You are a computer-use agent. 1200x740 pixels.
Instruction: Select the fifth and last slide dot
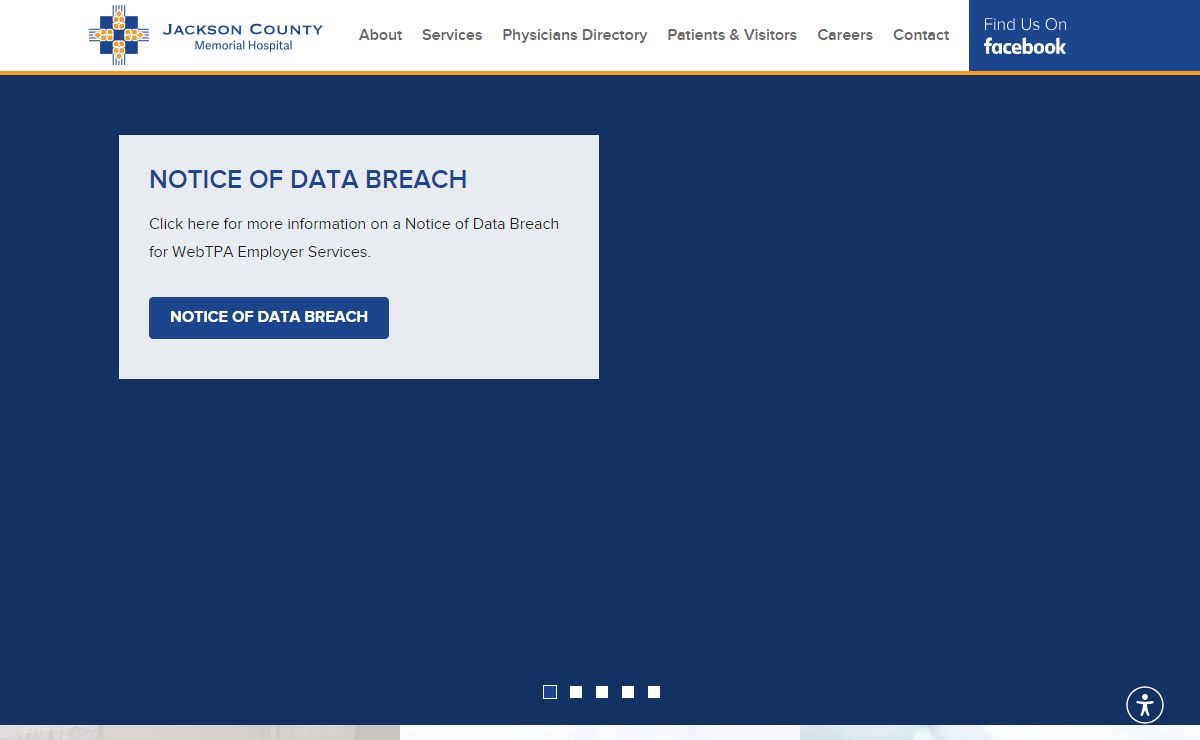[654, 692]
